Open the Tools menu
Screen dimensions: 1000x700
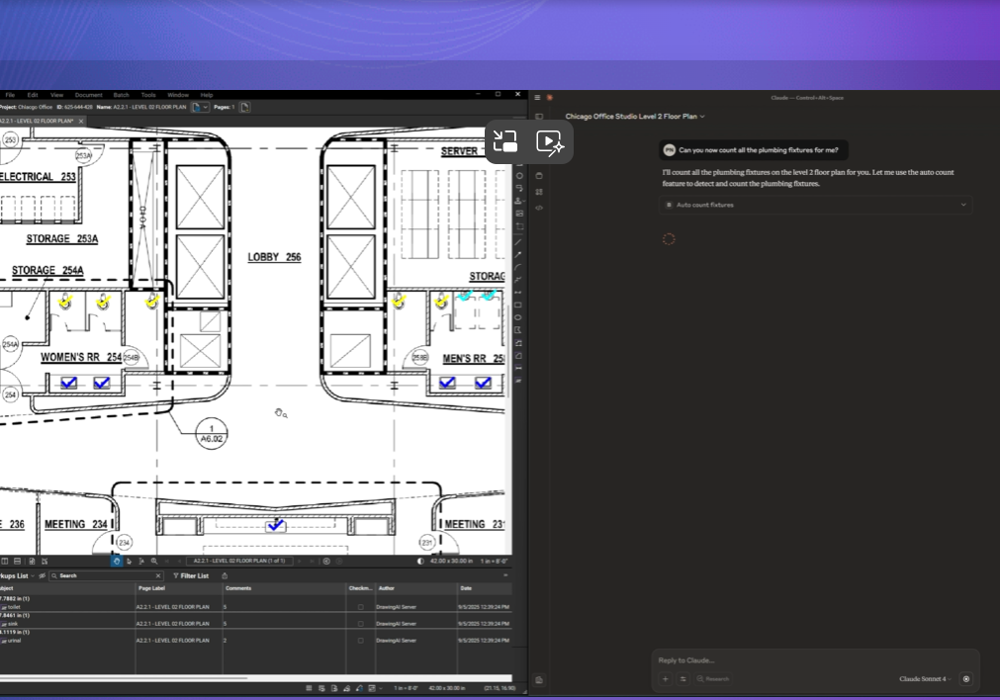click(x=148, y=95)
